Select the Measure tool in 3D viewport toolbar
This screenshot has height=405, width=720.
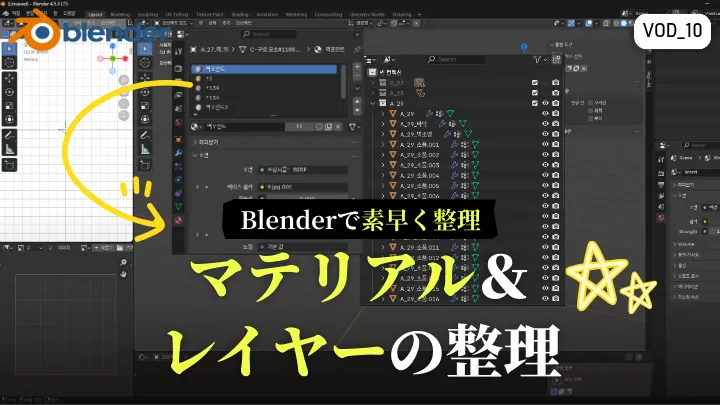click(145, 149)
